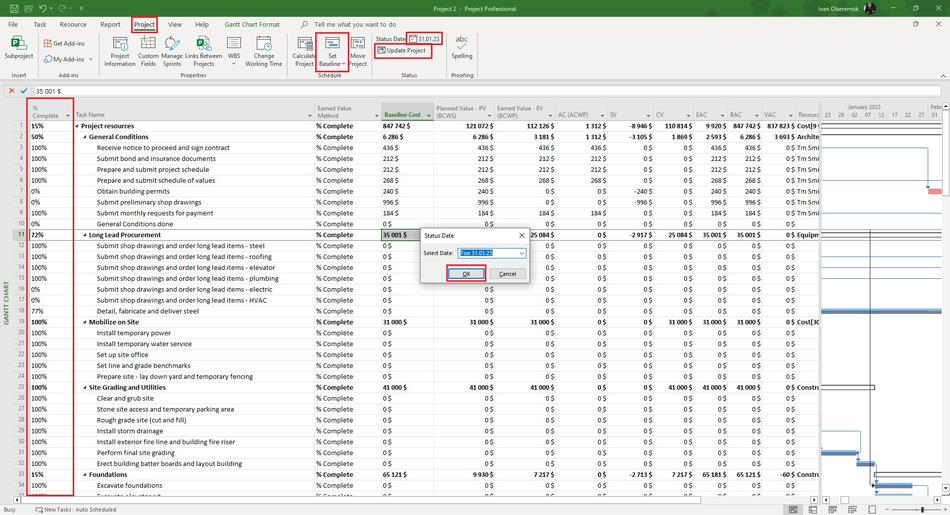This screenshot has height=515, width=950.
Task: Confirm the cell entry with the check icon
Action: pyautogui.click(x=24, y=91)
